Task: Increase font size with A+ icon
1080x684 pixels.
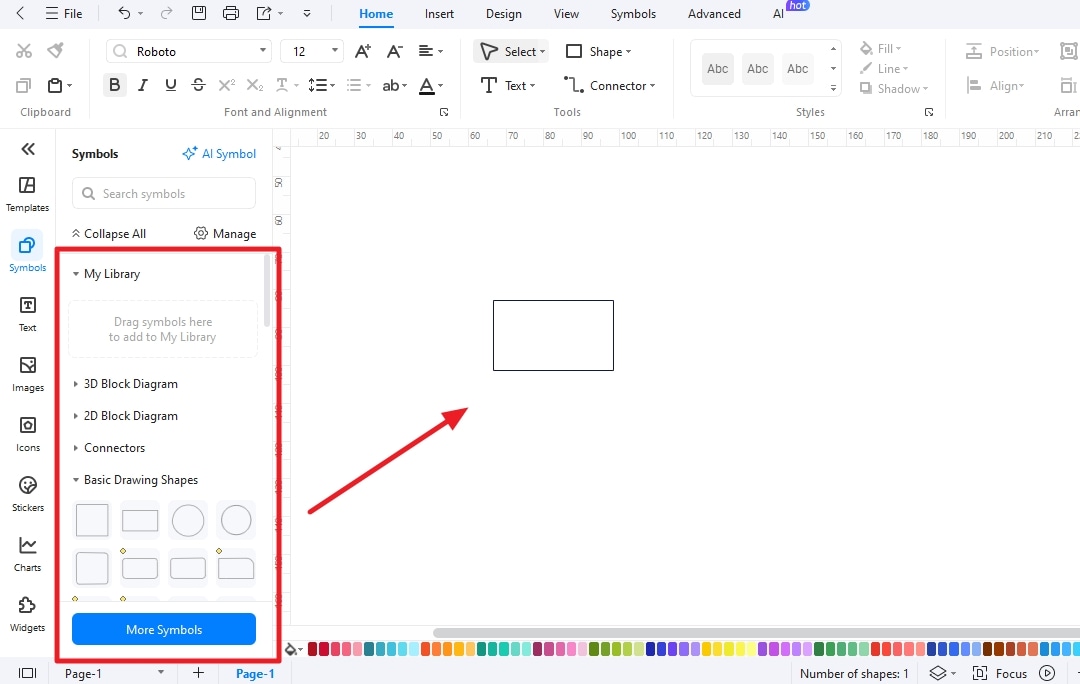Action: pos(362,51)
